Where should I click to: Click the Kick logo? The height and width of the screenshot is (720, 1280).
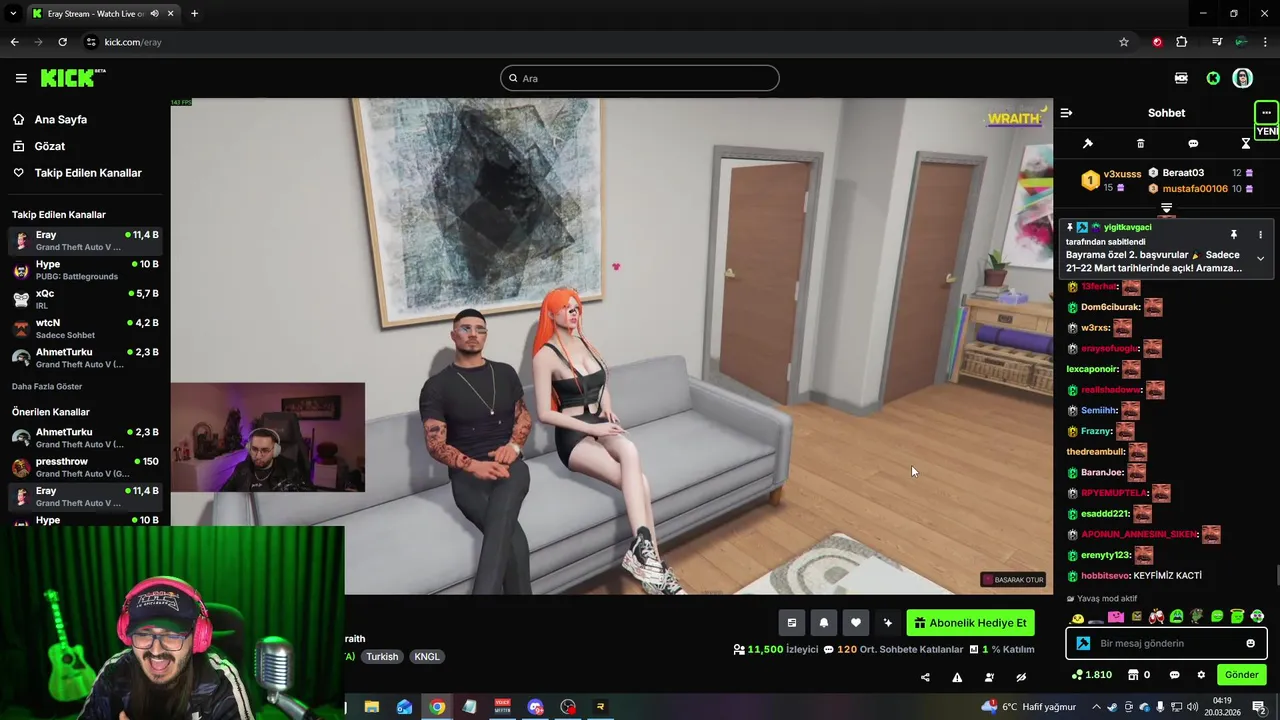pyautogui.click(x=73, y=78)
